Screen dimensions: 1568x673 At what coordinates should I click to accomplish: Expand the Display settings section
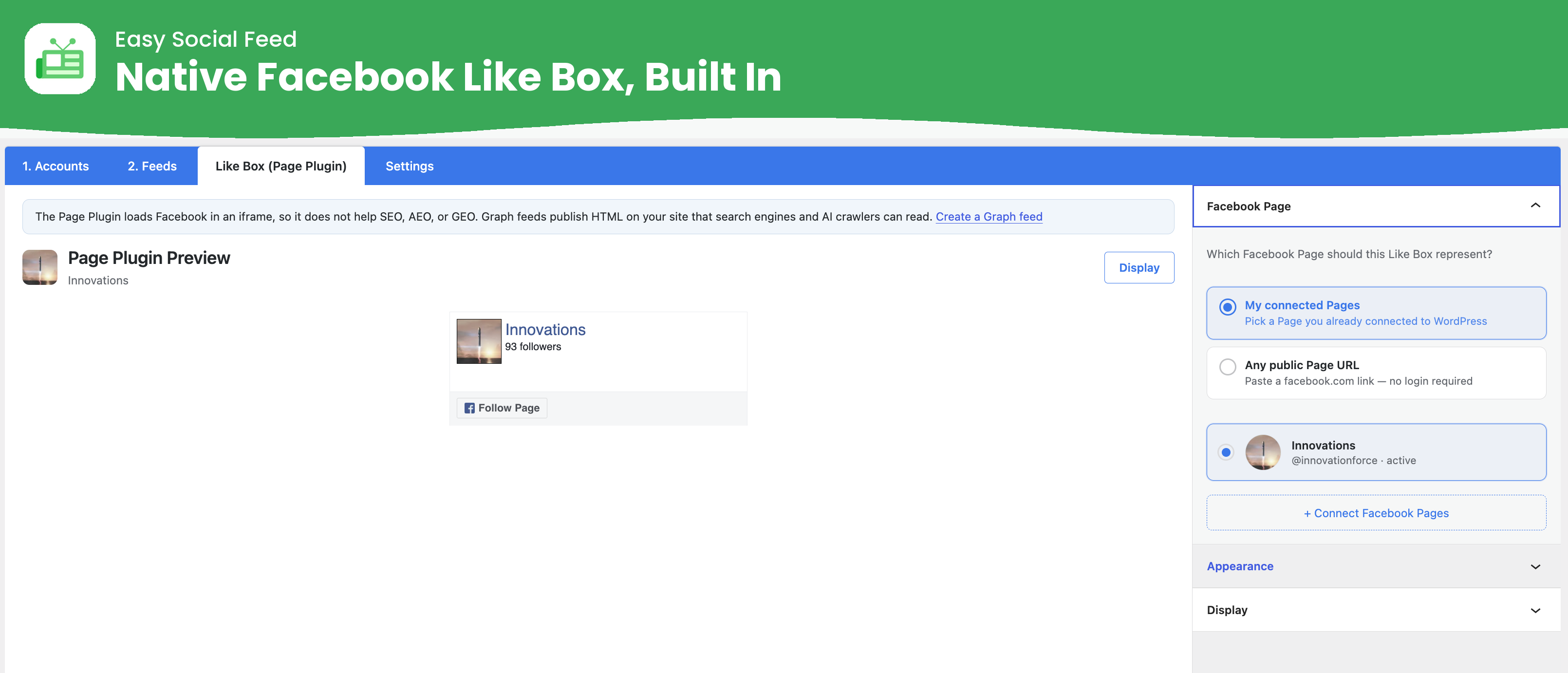[1376, 610]
